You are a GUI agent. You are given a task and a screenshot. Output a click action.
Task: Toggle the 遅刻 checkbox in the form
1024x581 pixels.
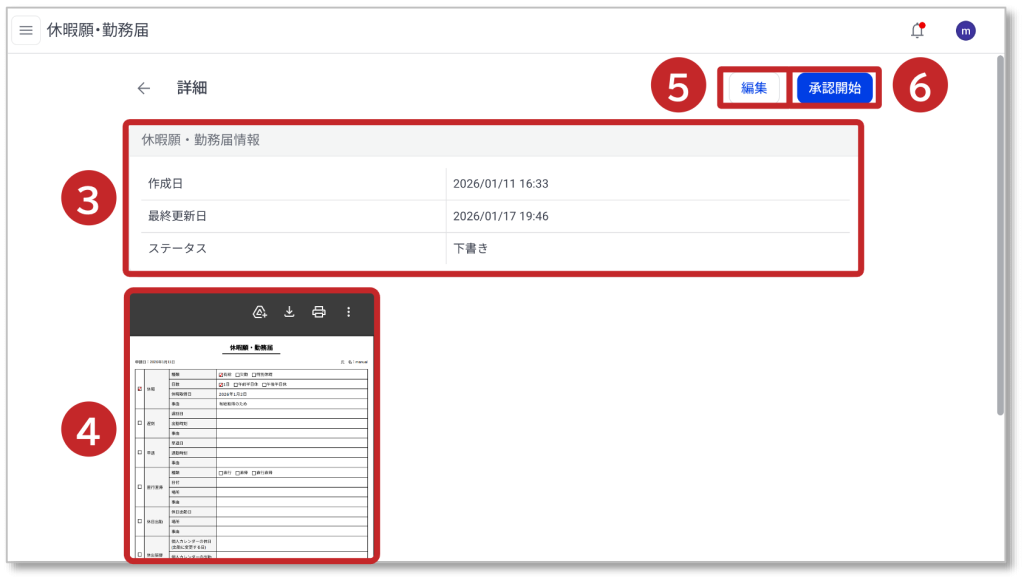(x=139, y=423)
